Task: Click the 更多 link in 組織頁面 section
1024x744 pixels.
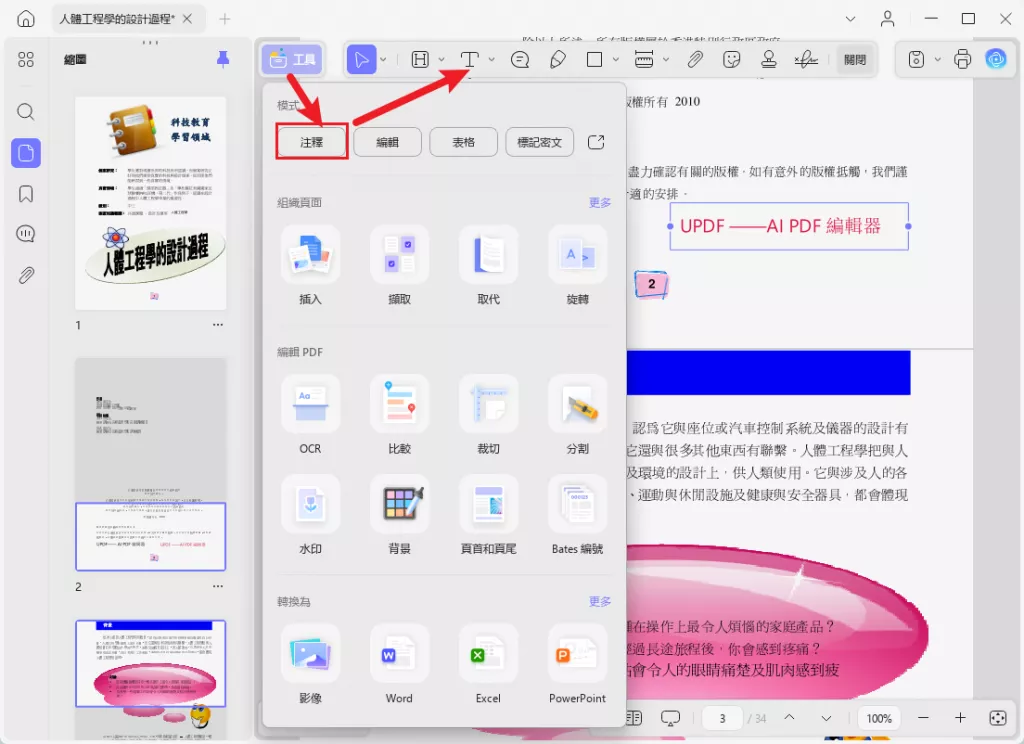Action: point(598,202)
